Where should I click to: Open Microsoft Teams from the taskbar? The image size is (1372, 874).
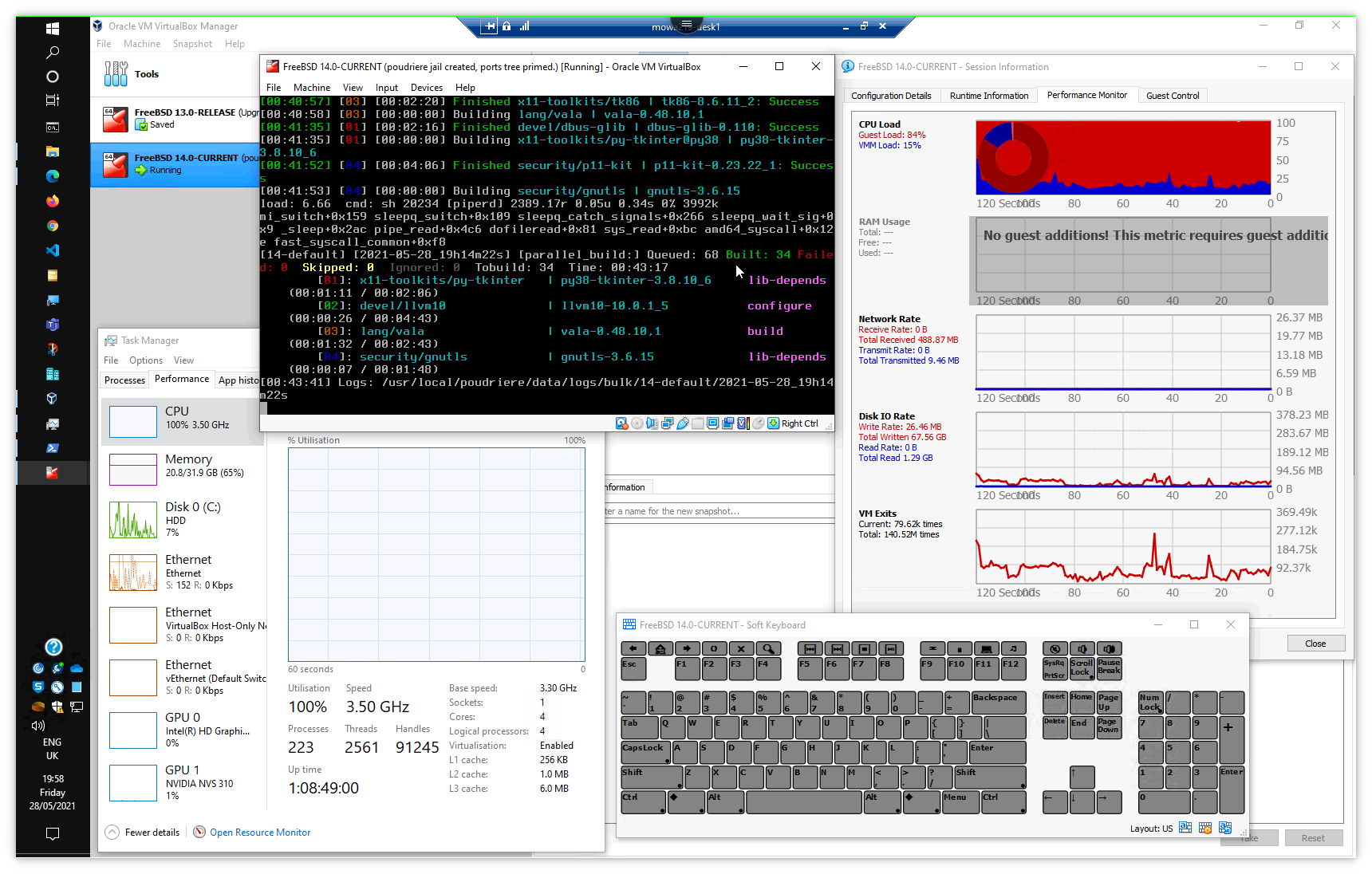pyautogui.click(x=53, y=325)
